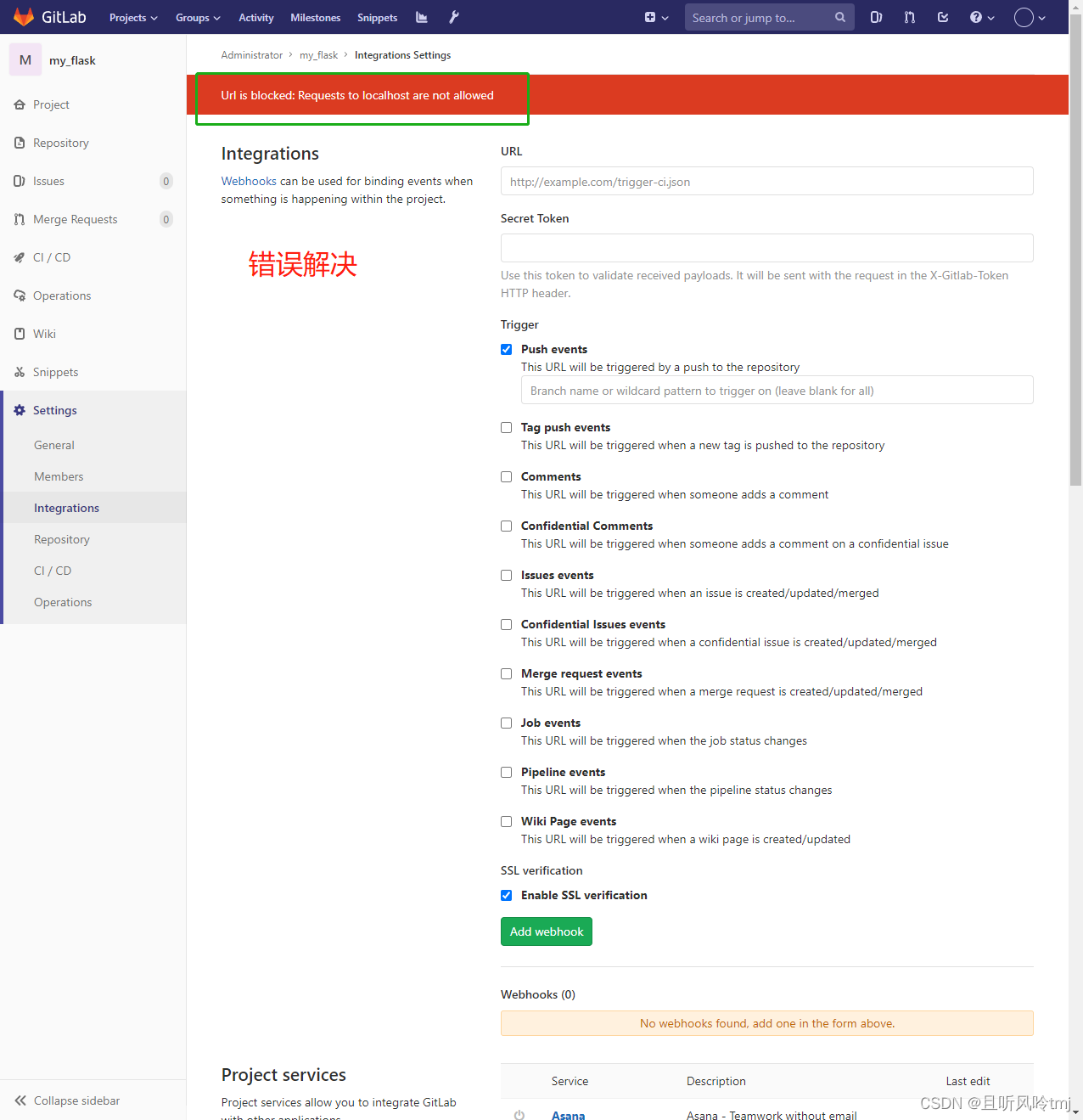Click the issues icon in top bar
Image resolution: width=1083 pixels, height=1120 pixels.
pos(876,17)
